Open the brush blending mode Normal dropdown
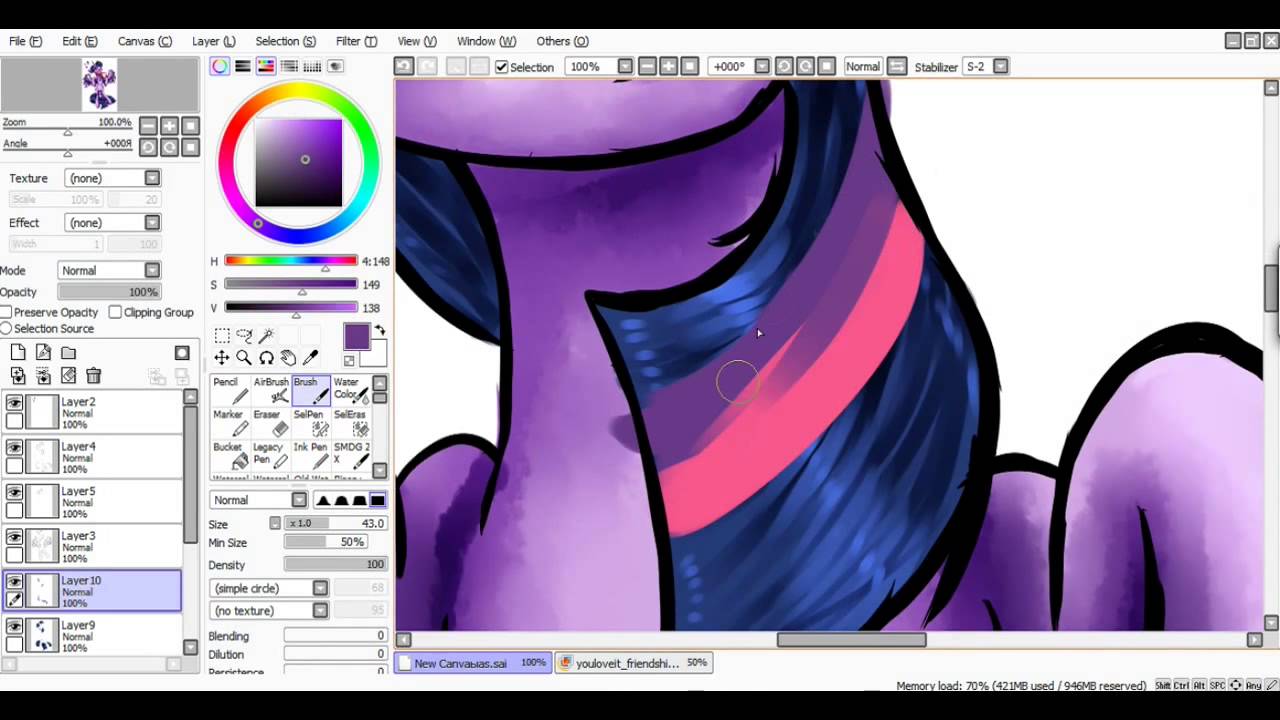 coord(259,500)
